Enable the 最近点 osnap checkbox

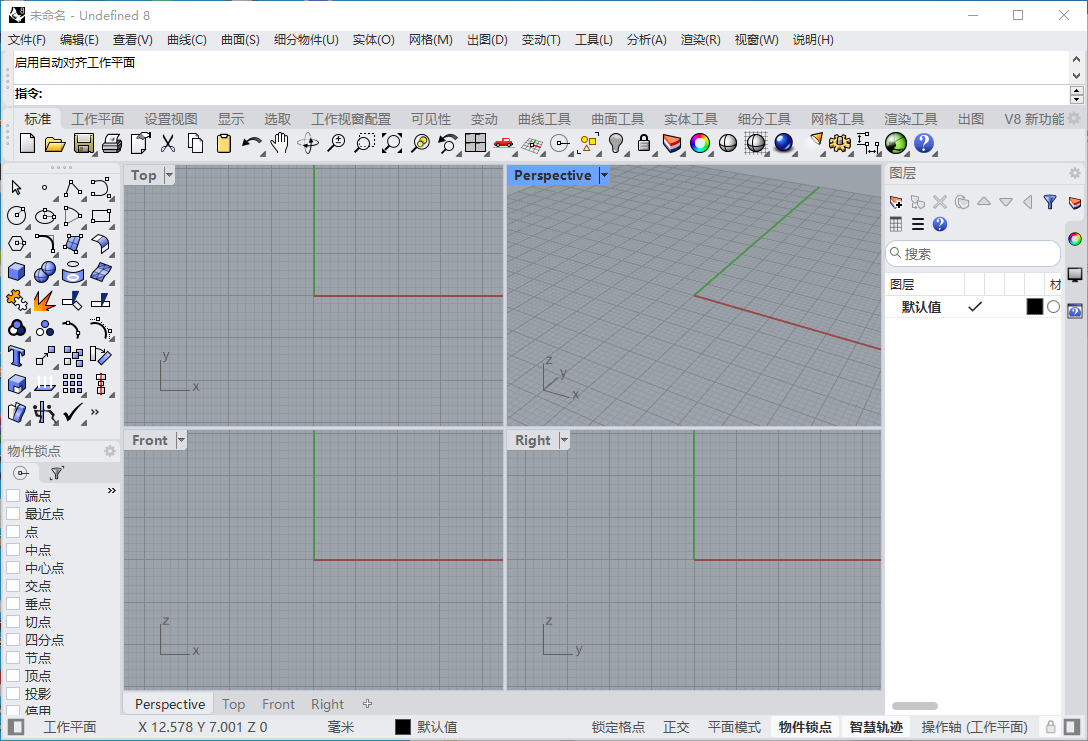pyautogui.click(x=13, y=513)
